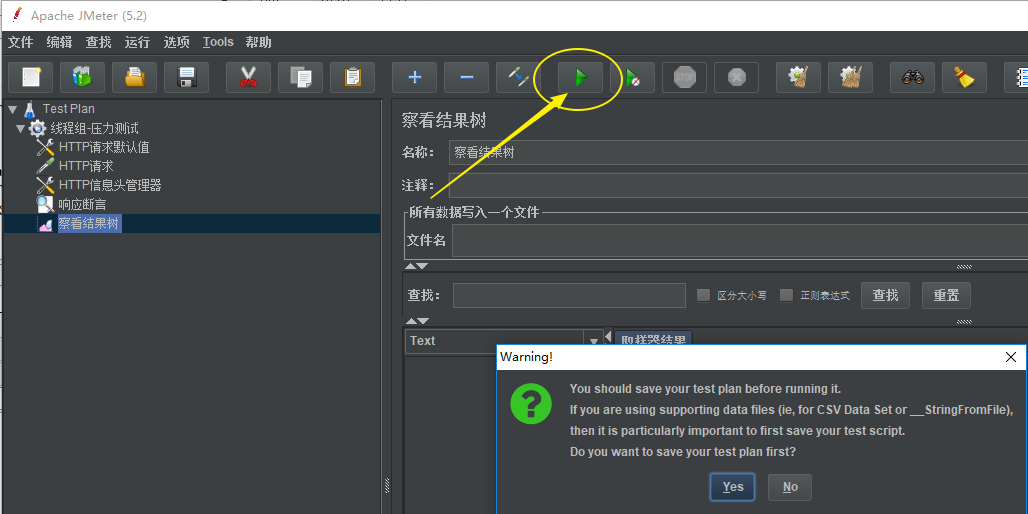The height and width of the screenshot is (514, 1028).
Task: Select HTTP请求 tree item
Action: [86, 167]
